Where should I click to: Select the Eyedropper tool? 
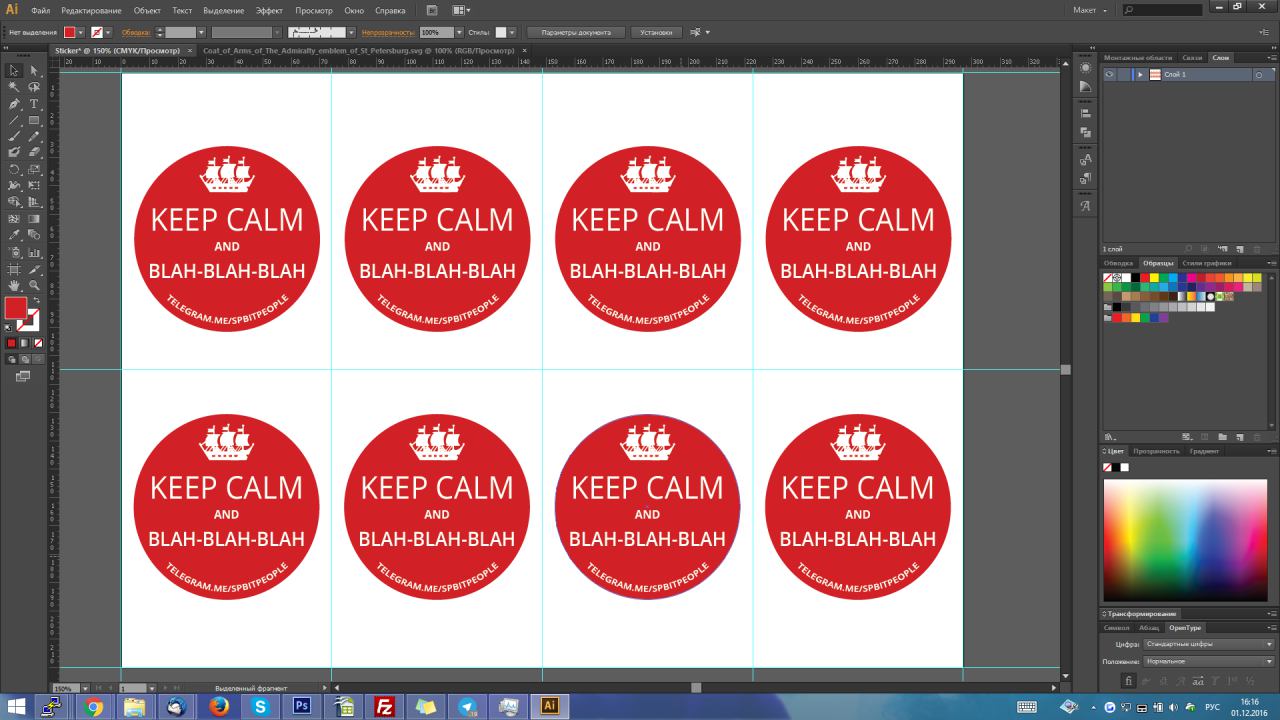(x=14, y=236)
